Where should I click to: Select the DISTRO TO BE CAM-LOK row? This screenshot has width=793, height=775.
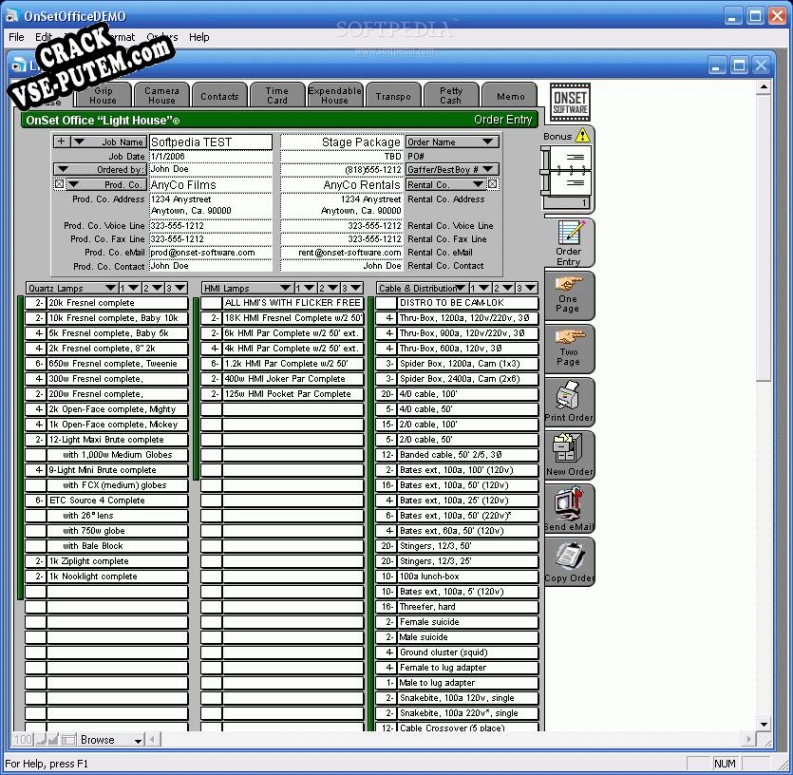click(x=457, y=303)
